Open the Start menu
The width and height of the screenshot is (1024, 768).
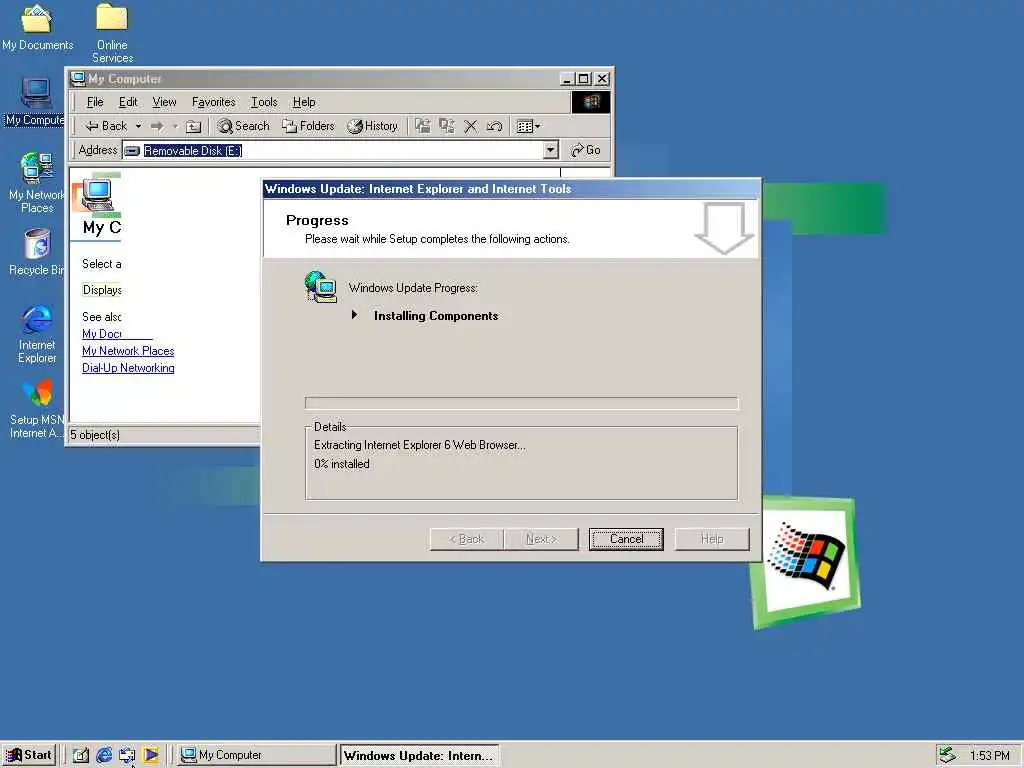pos(29,755)
